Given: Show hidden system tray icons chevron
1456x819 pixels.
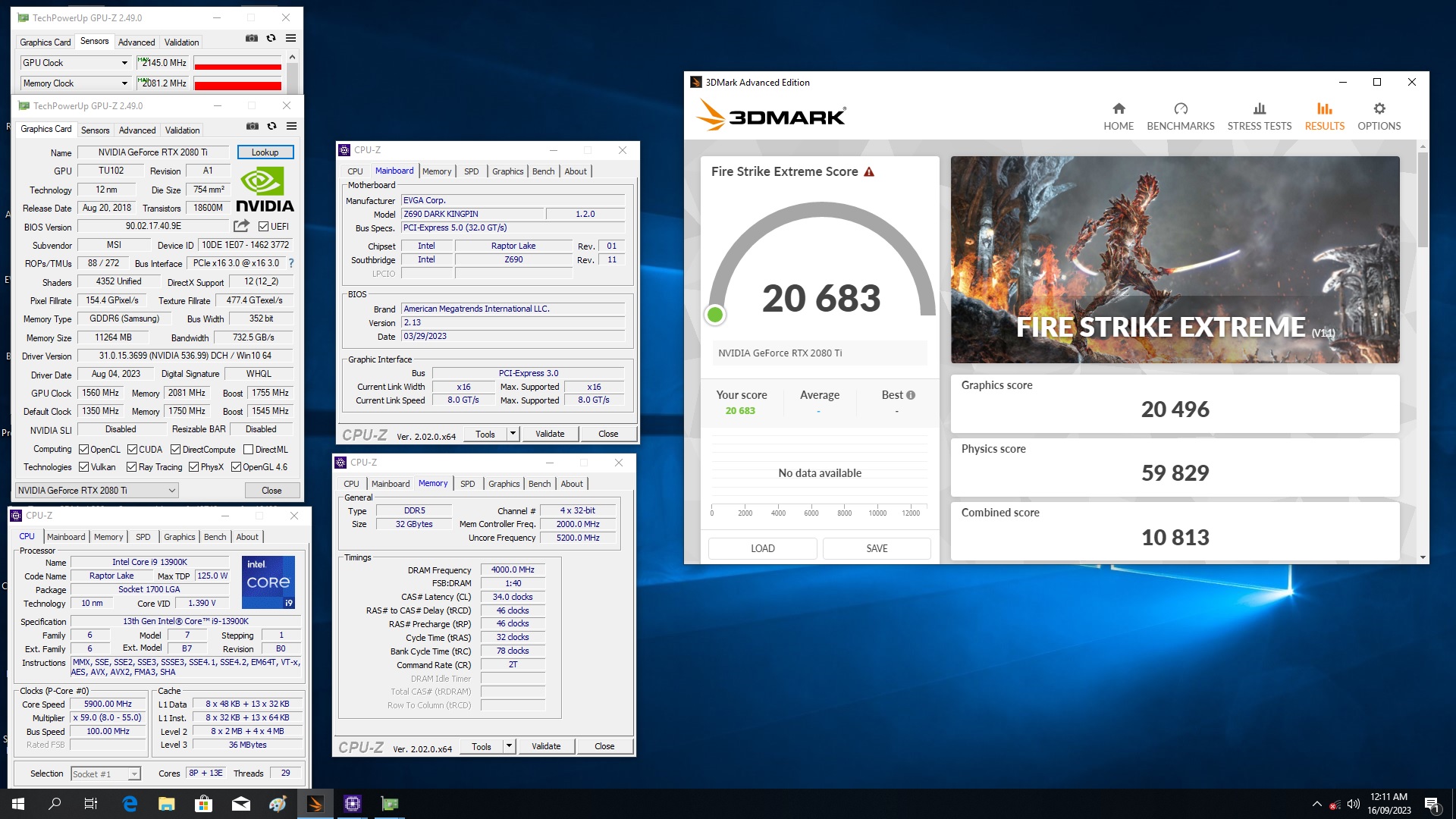Looking at the screenshot, I should coord(1316,804).
